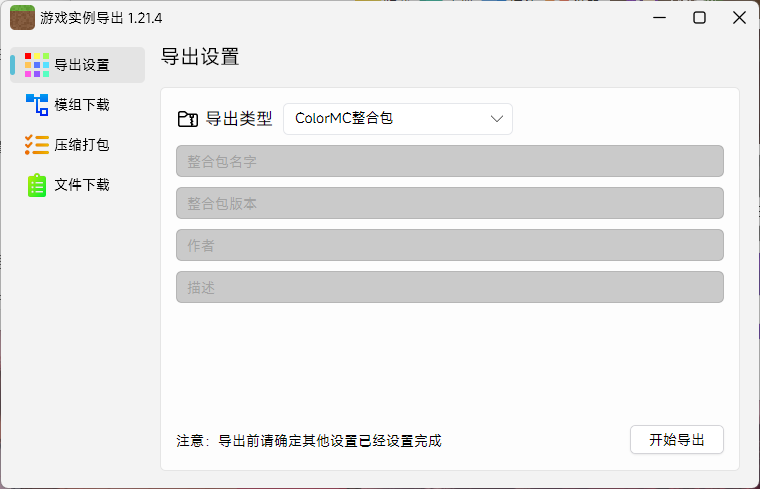760x489 pixels.
Task: Select the 作者 text field
Action: point(449,245)
